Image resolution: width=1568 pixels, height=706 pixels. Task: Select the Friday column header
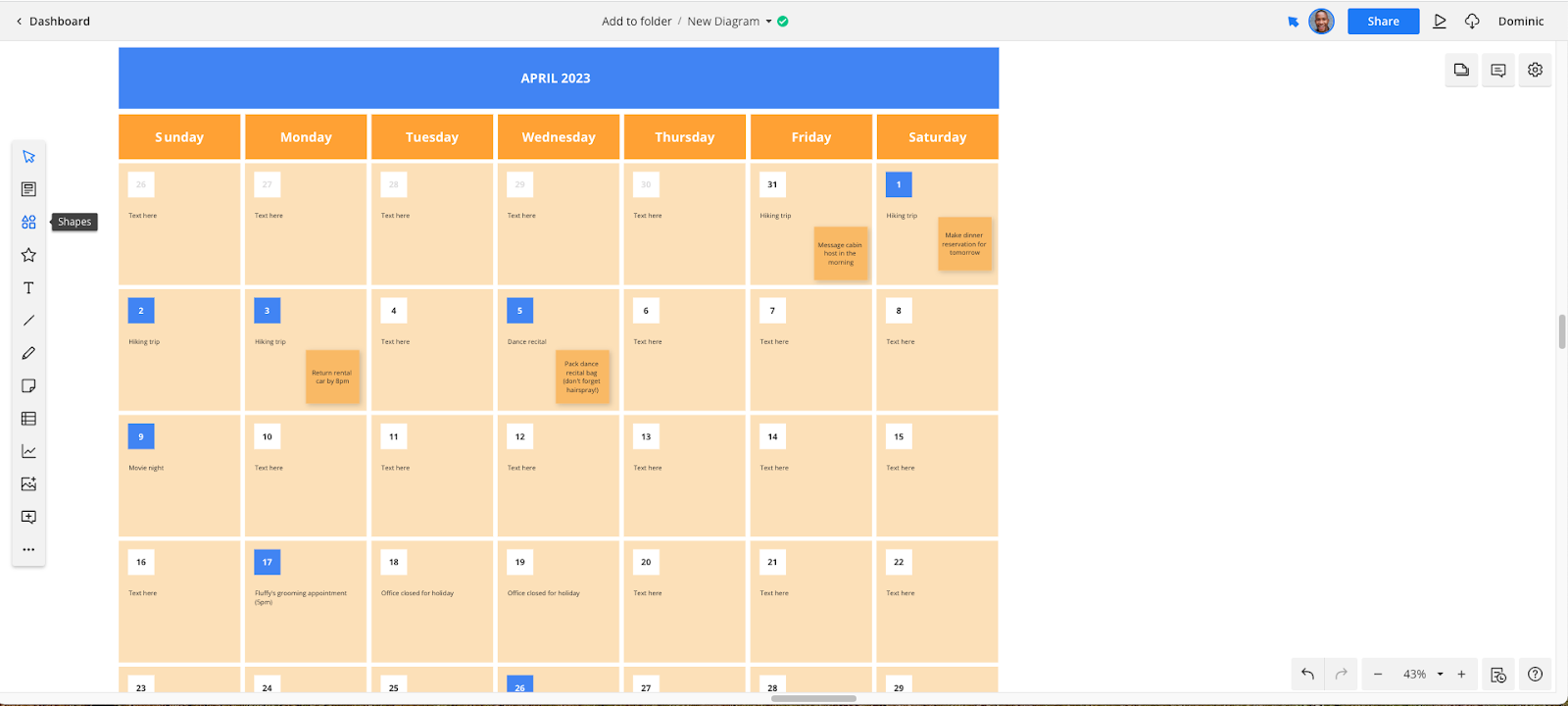(x=811, y=137)
